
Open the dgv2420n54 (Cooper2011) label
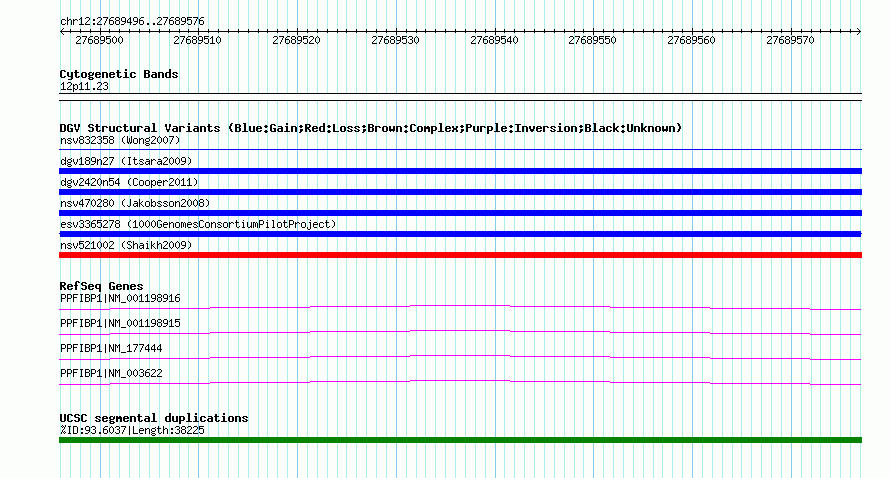point(129,182)
